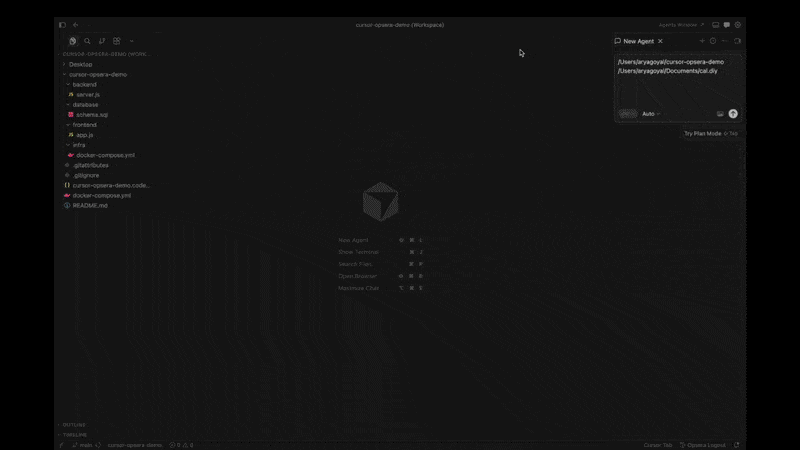Screen dimensions: 800x450
Task: Start a new chat with the plus icon
Action: click(702, 41)
